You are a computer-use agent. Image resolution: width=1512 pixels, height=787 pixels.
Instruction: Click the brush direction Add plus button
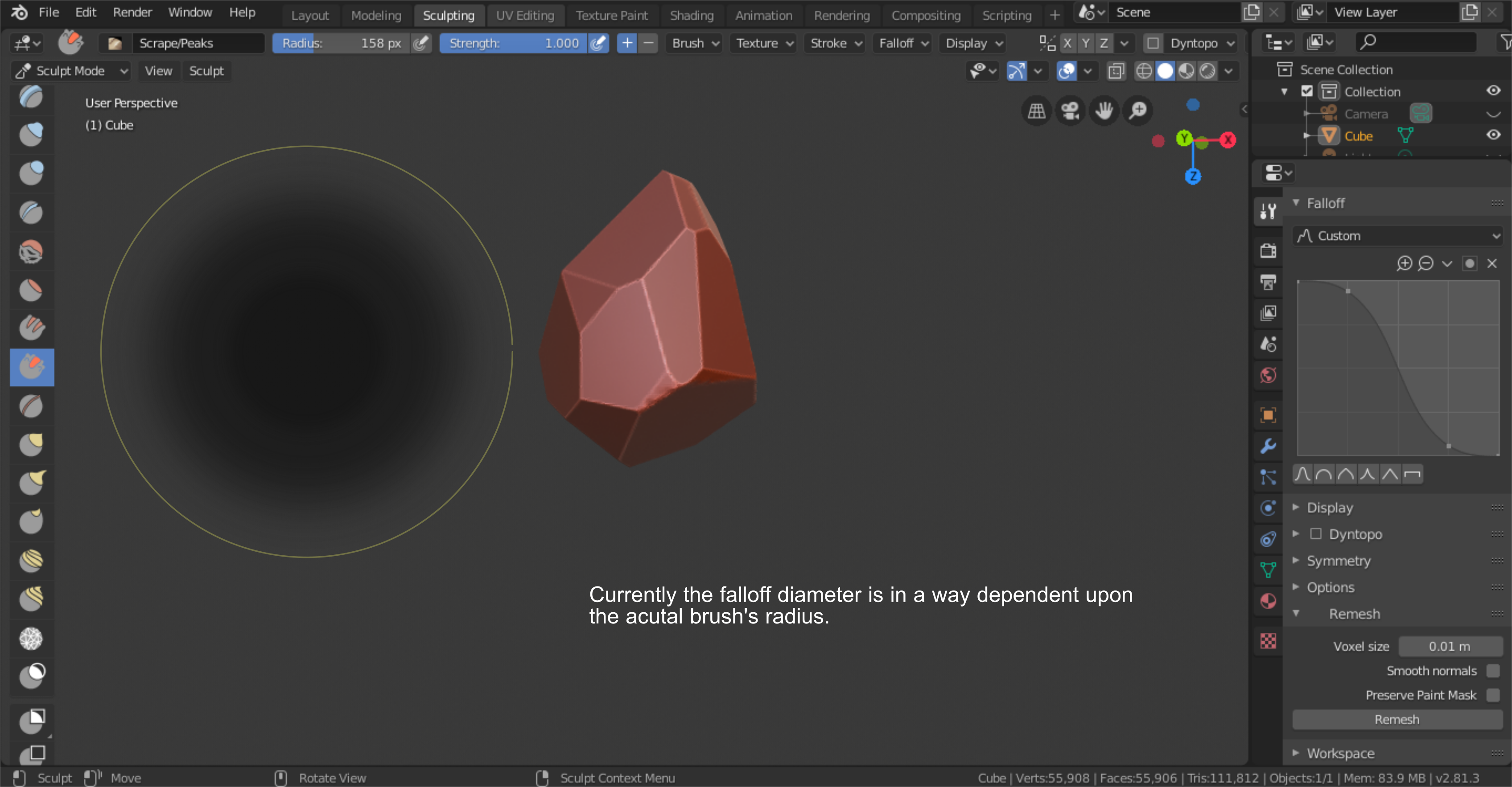(x=627, y=43)
